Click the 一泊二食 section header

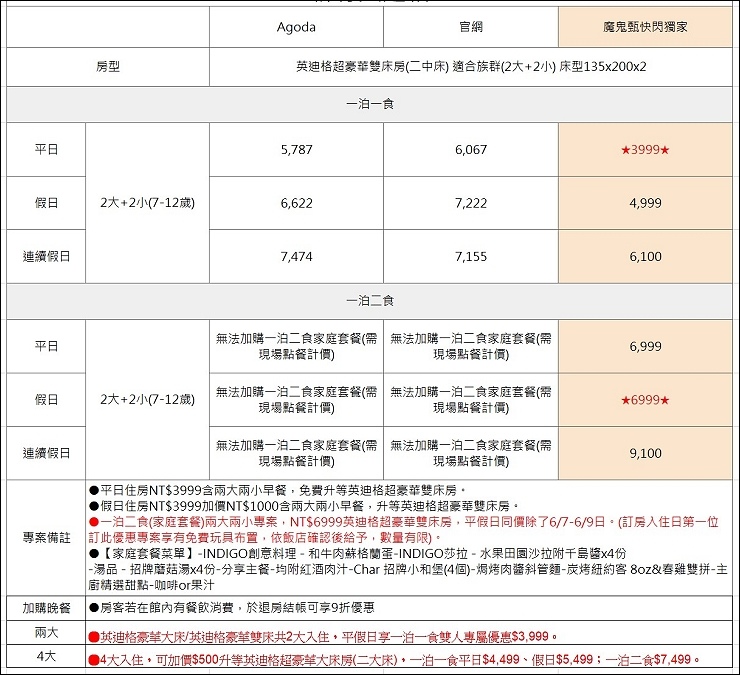(370, 301)
